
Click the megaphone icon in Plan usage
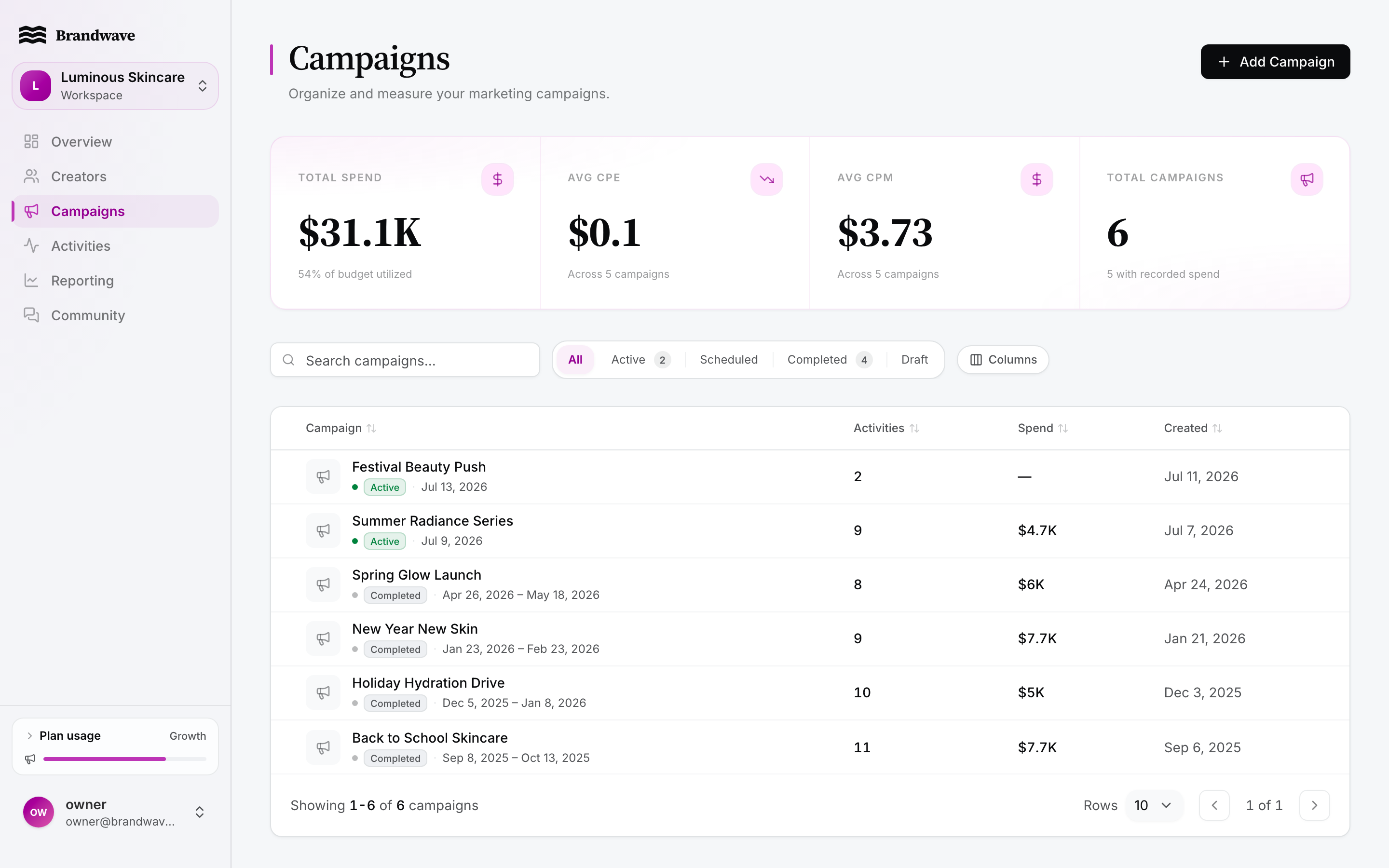pyautogui.click(x=30, y=759)
